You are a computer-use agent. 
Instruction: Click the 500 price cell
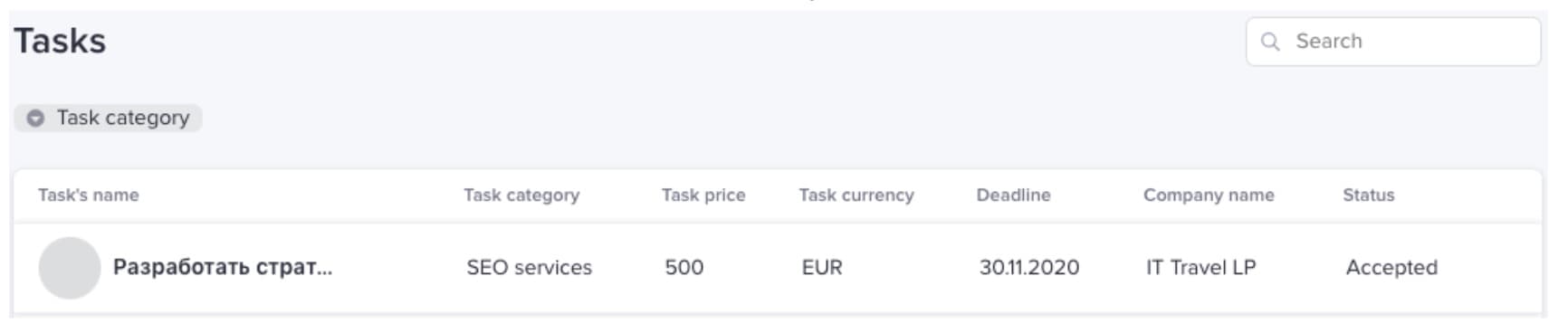pos(684,268)
